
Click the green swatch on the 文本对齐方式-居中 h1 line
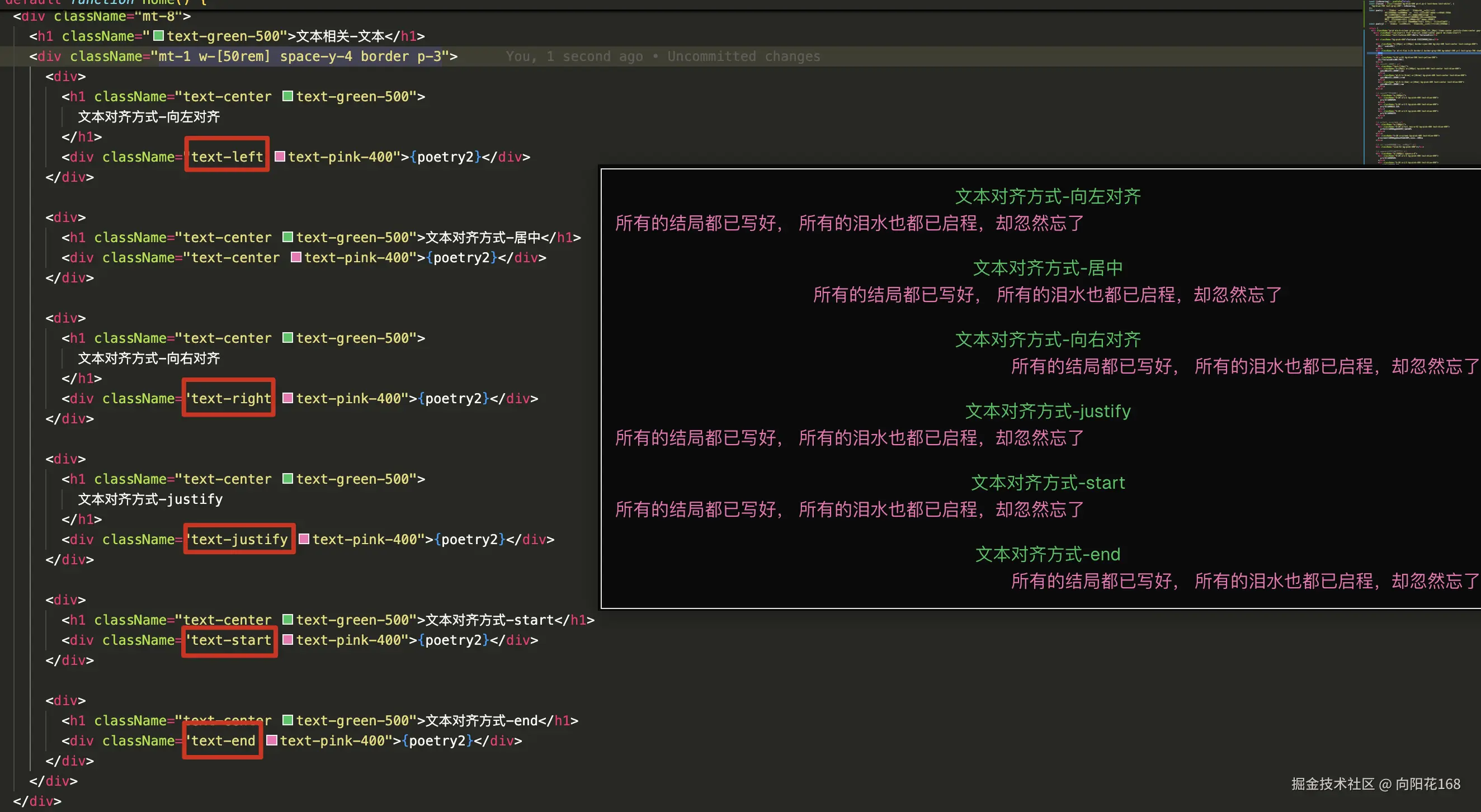coord(288,237)
